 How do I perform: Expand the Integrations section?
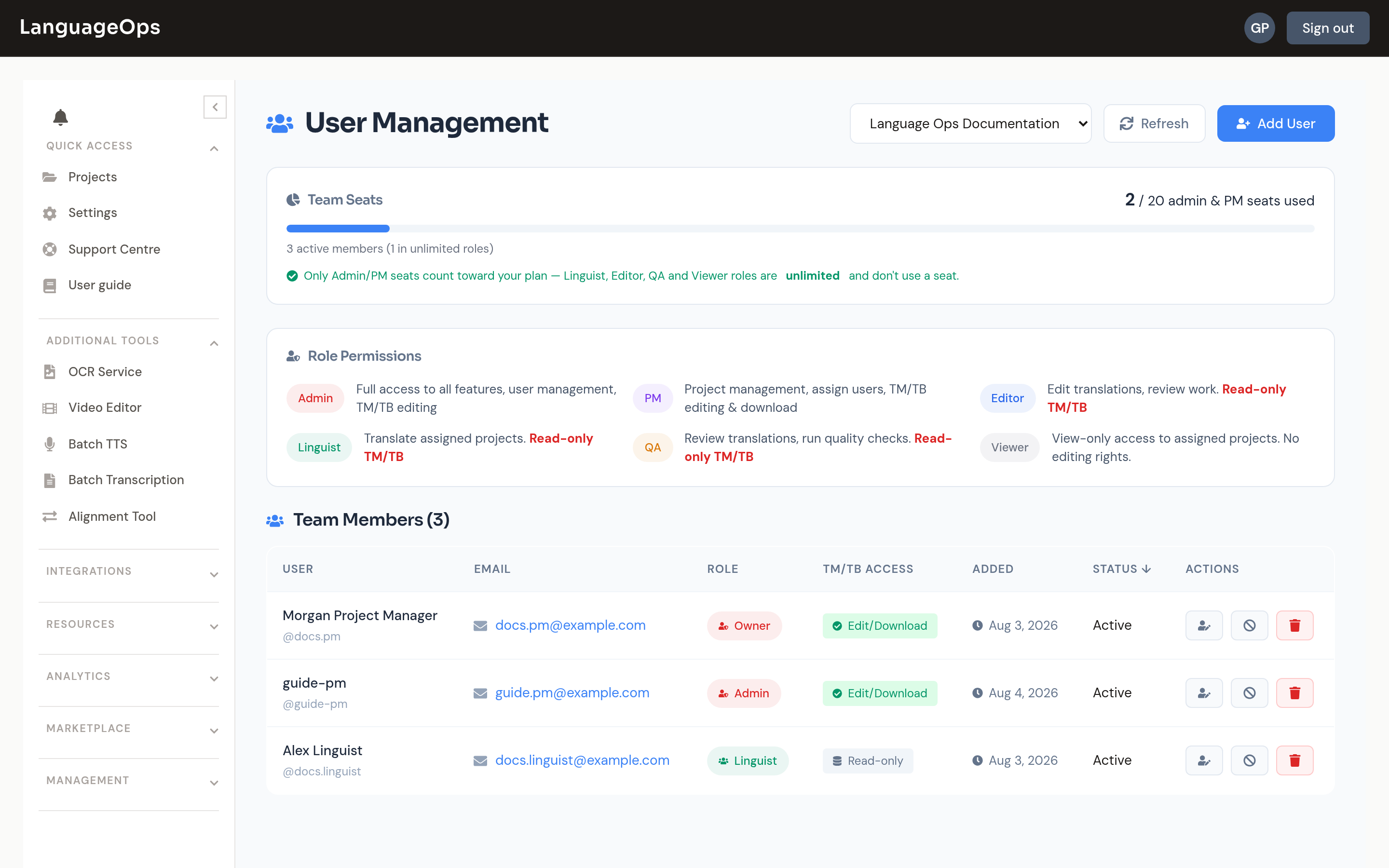click(x=214, y=575)
